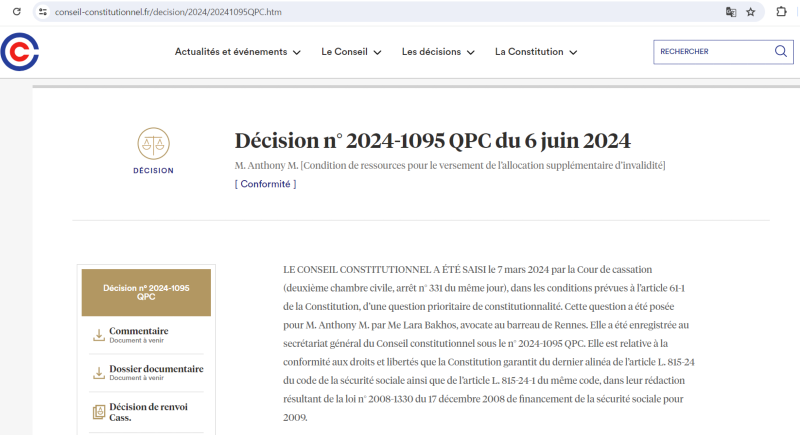Viewport: 800px width, 435px height.
Task: Click the DÉCISION label under the scales
Action: [x=153, y=170]
